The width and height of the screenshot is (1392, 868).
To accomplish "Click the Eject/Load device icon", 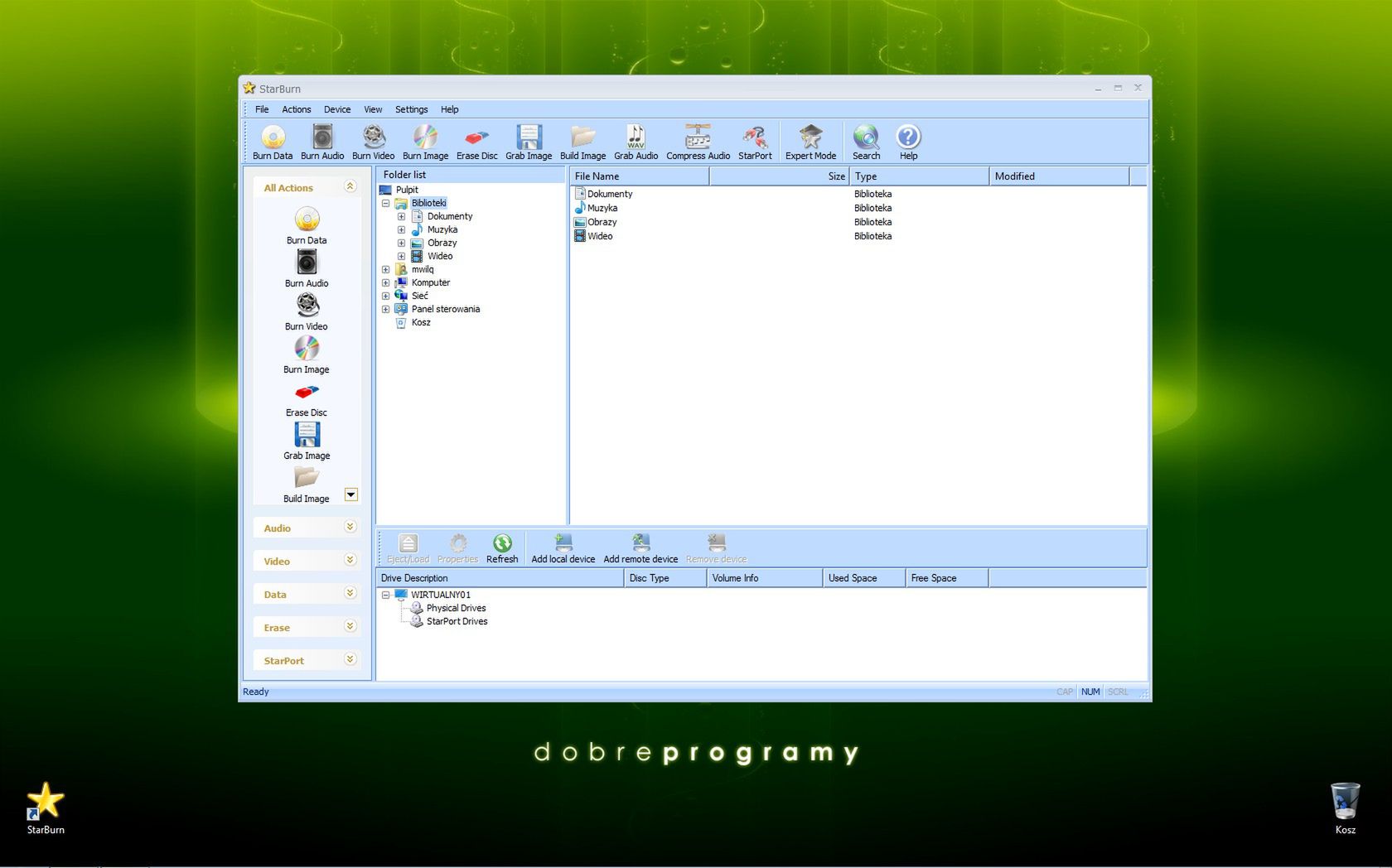I will click(408, 548).
